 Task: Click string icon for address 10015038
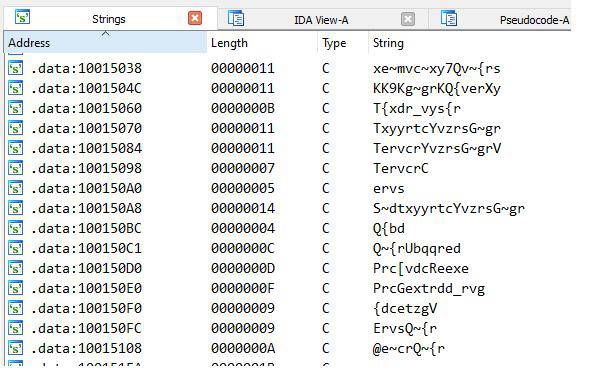15,68
